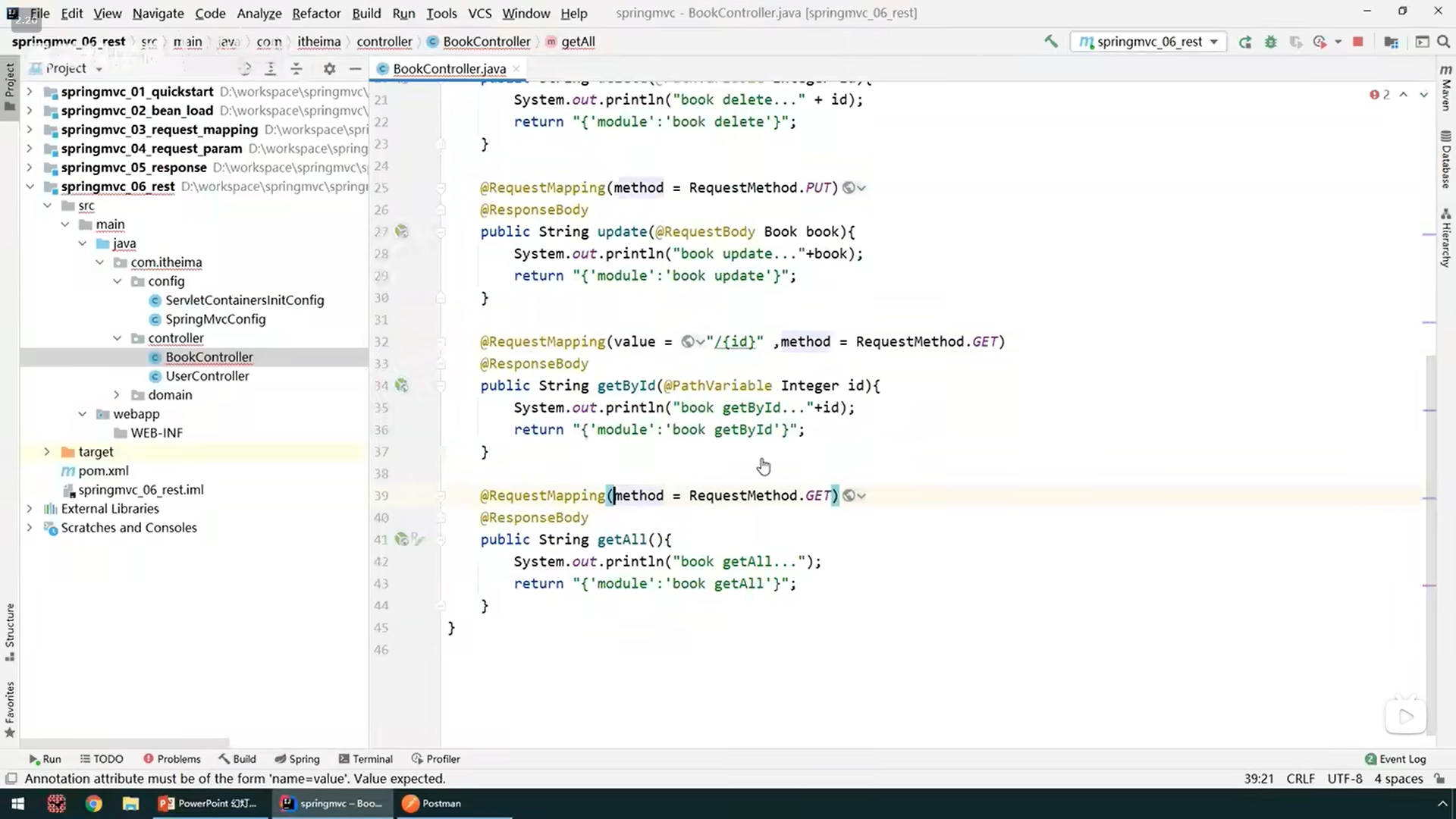Click the green Debug bug icon
The height and width of the screenshot is (819, 1456).
click(1271, 42)
